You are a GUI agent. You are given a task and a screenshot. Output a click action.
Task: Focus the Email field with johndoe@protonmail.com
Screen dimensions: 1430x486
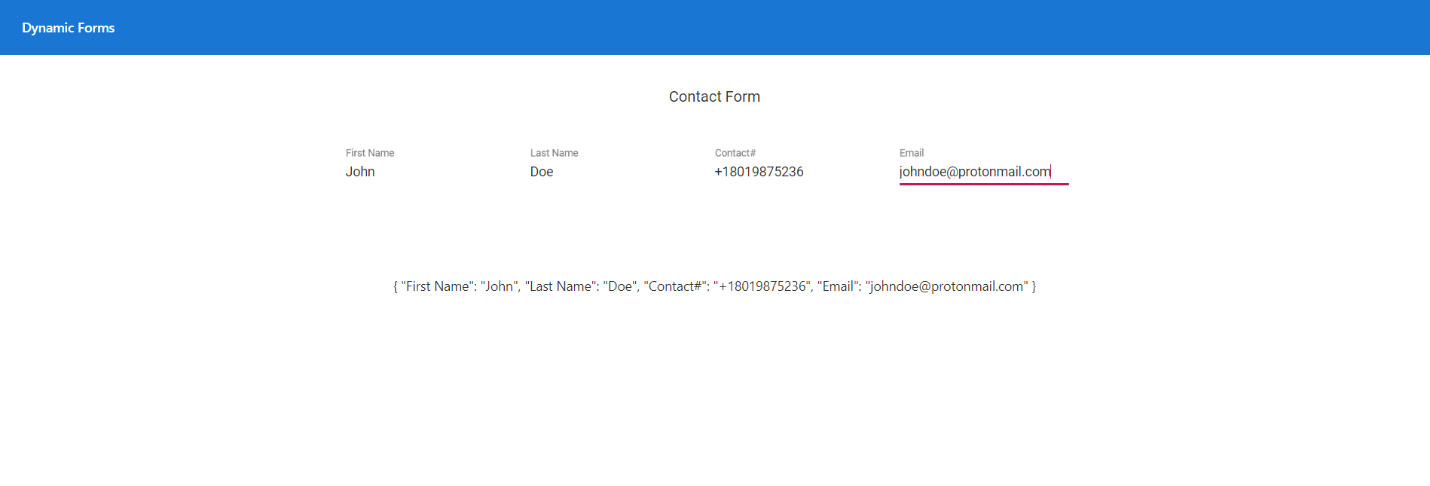[975, 172]
